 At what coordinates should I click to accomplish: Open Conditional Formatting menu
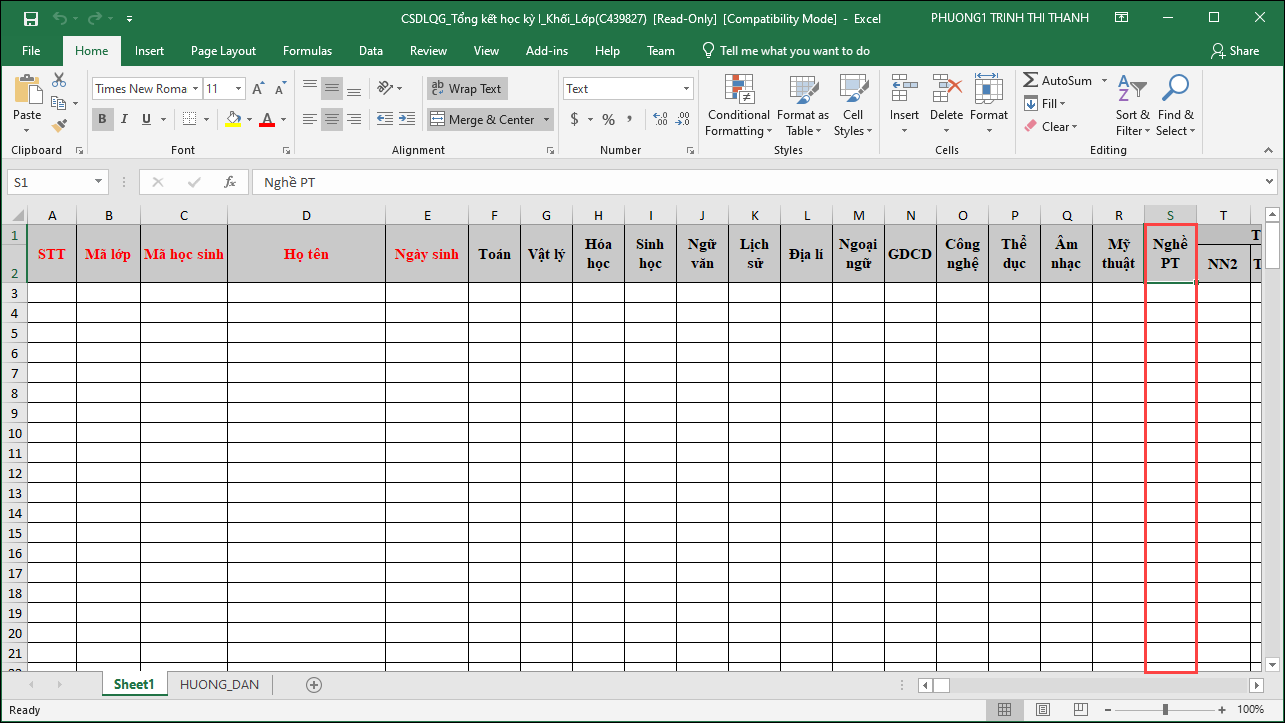pyautogui.click(x=738, y=107)
